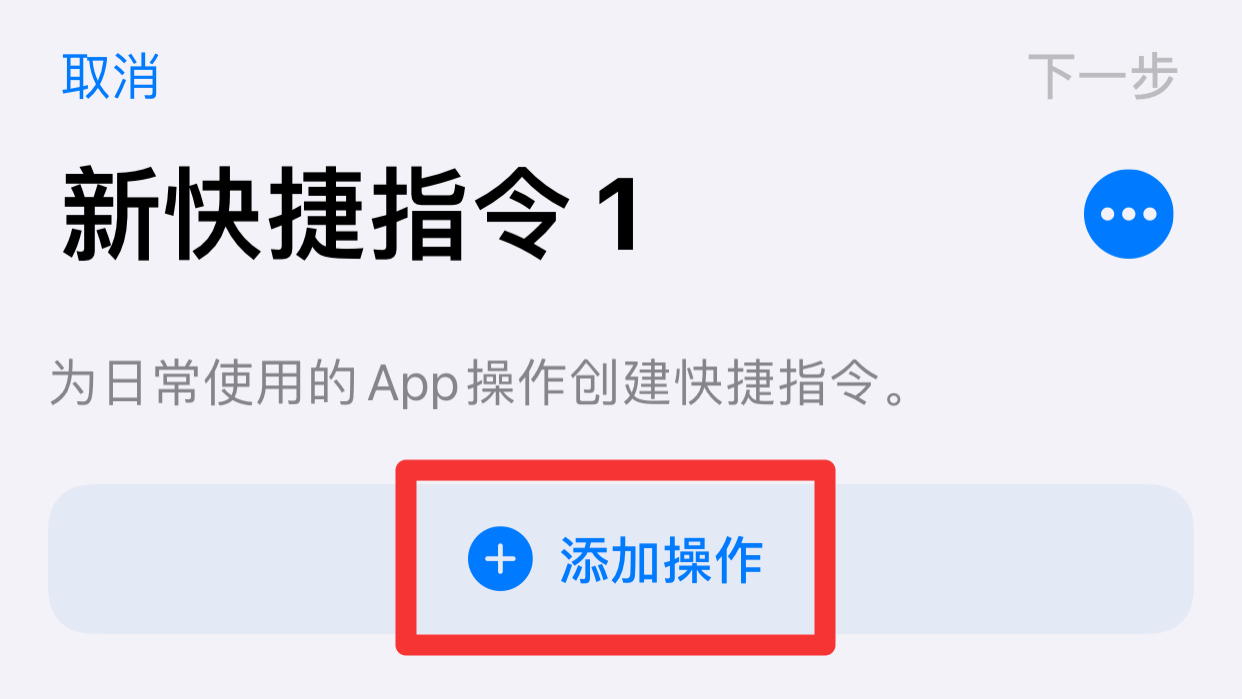
Task: Click the 下一步 next-step button
Action: (1102, 76)
